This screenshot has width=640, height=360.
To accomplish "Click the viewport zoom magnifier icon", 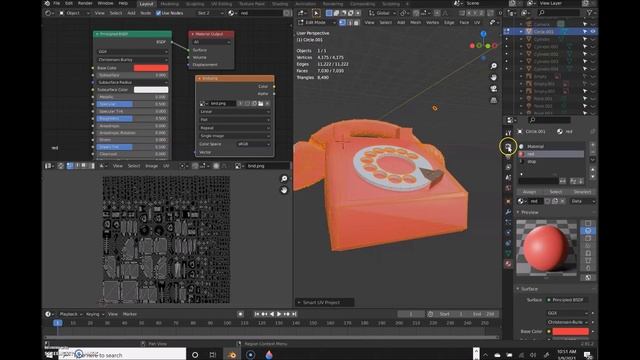I will click(x=493, y=66).
